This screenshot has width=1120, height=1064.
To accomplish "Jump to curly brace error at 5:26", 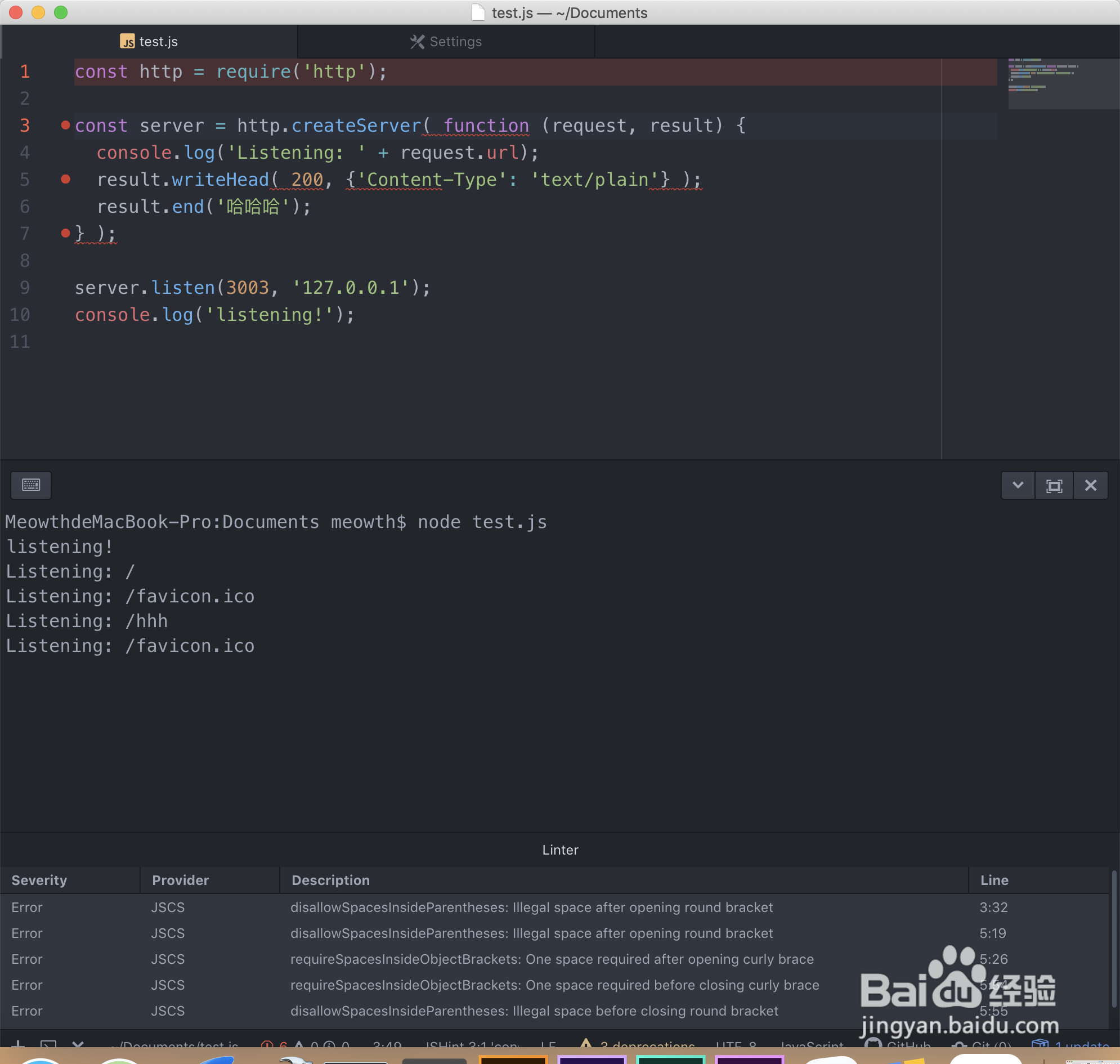I will pyautogui.click(x=551, y=959).
